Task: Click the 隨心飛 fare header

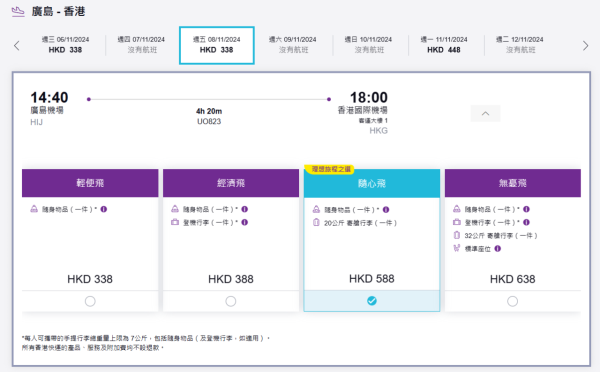Action: click(x=372, y=183)
